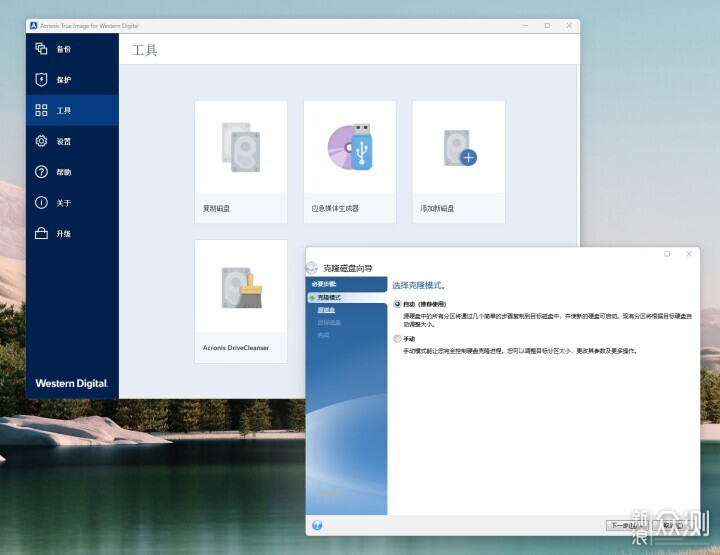This screenshot has height=555, width=720.
Task: Open the wizard help question-mark icon
Action: tap(317, 525)
